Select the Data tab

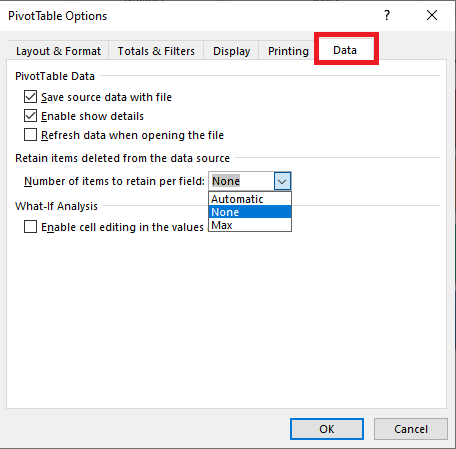click(345, 50)
